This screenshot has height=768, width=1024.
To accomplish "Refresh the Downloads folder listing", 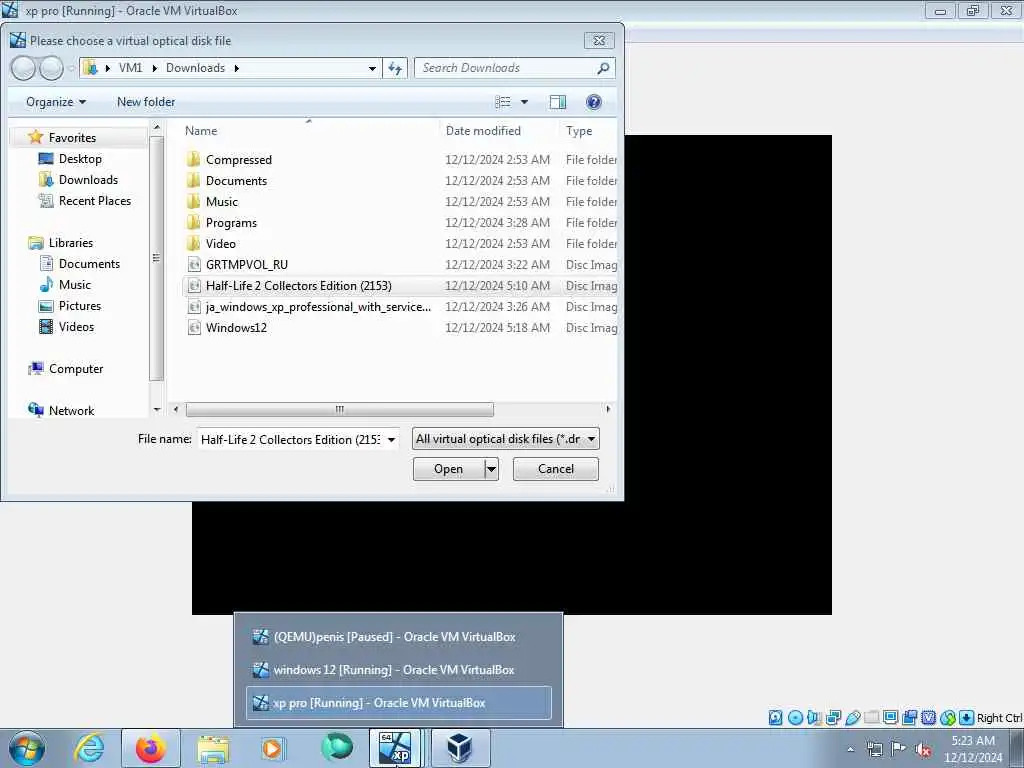I will click(395, 68).
